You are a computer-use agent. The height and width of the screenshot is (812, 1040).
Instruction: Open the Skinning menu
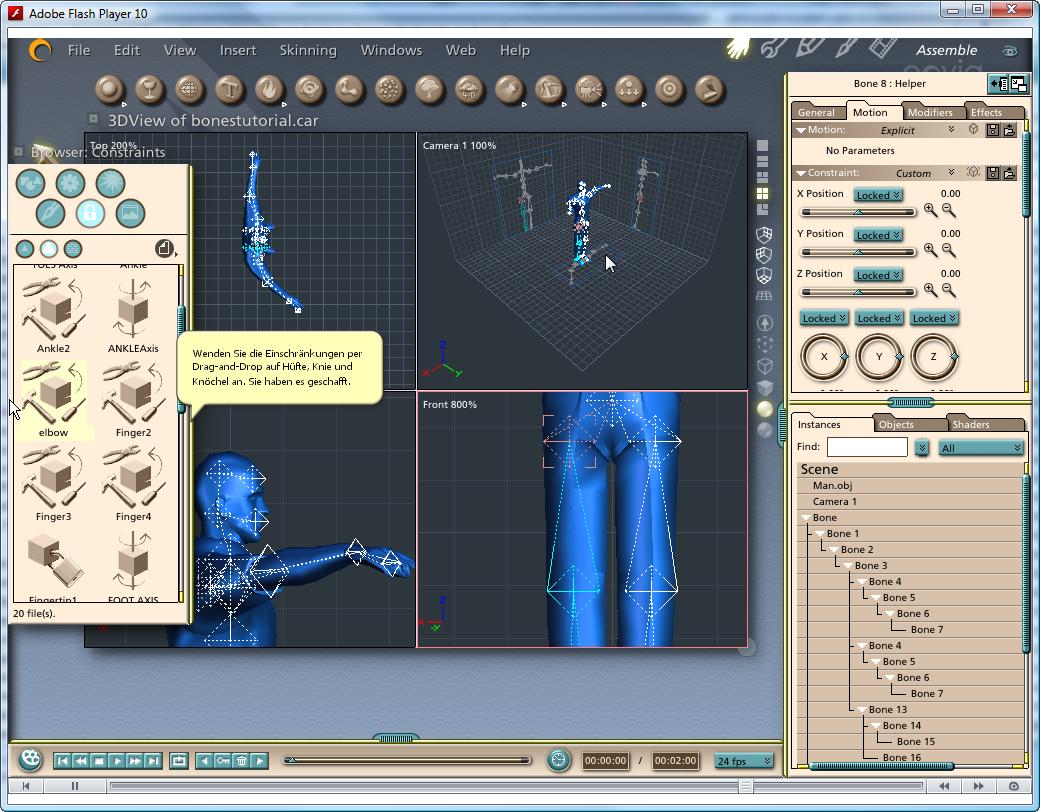tap(308, 50)
